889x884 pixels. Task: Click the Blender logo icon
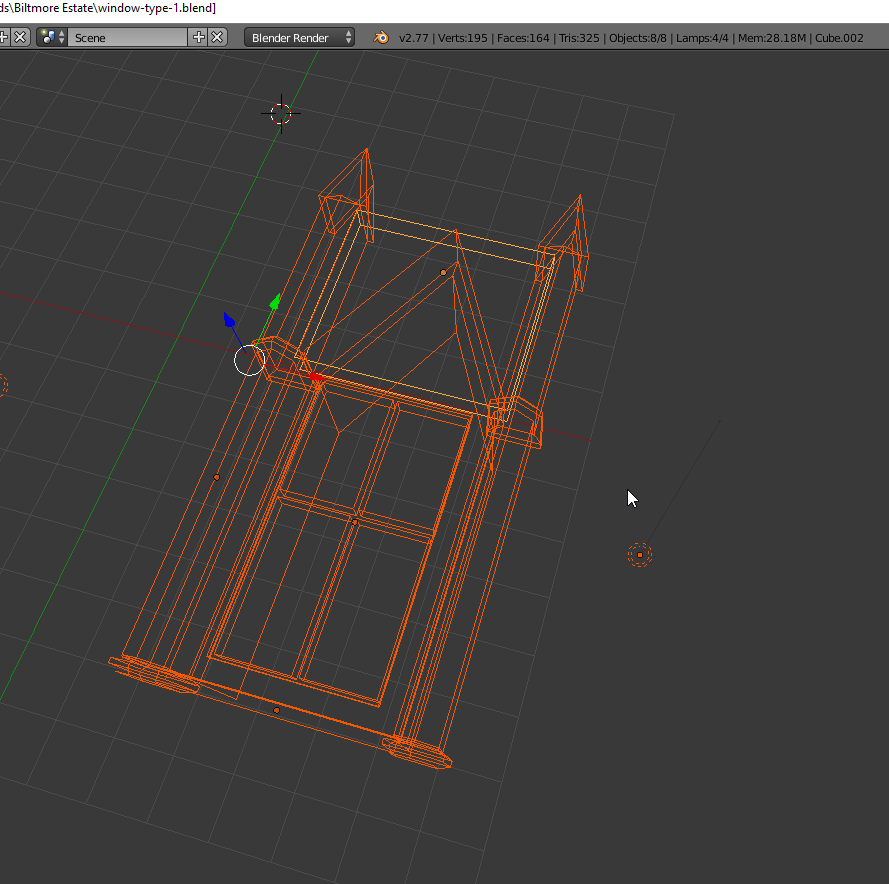(380, 37)
